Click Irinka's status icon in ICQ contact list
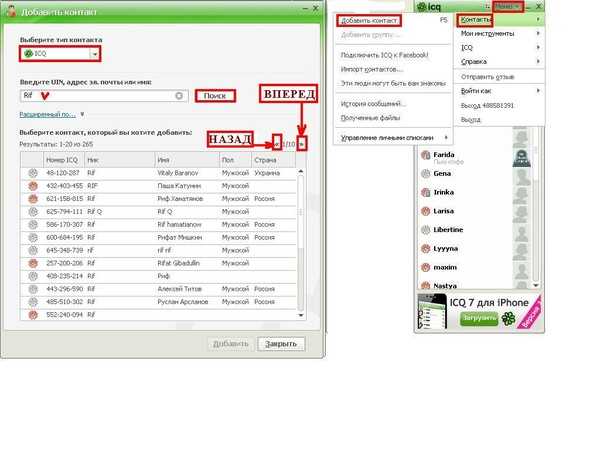This screenshot has width=600, height=450. (426, 192)
